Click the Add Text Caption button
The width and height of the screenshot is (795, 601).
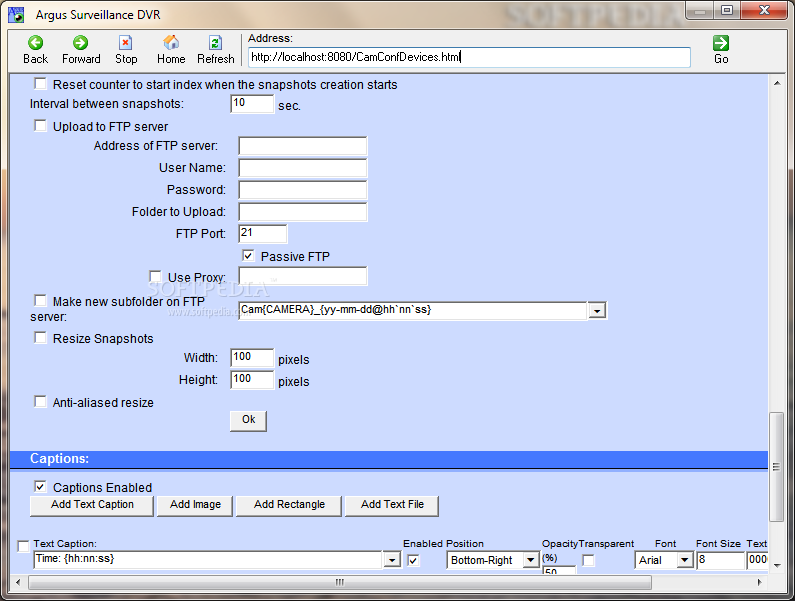pyautogui.click(x=92, y=506)
